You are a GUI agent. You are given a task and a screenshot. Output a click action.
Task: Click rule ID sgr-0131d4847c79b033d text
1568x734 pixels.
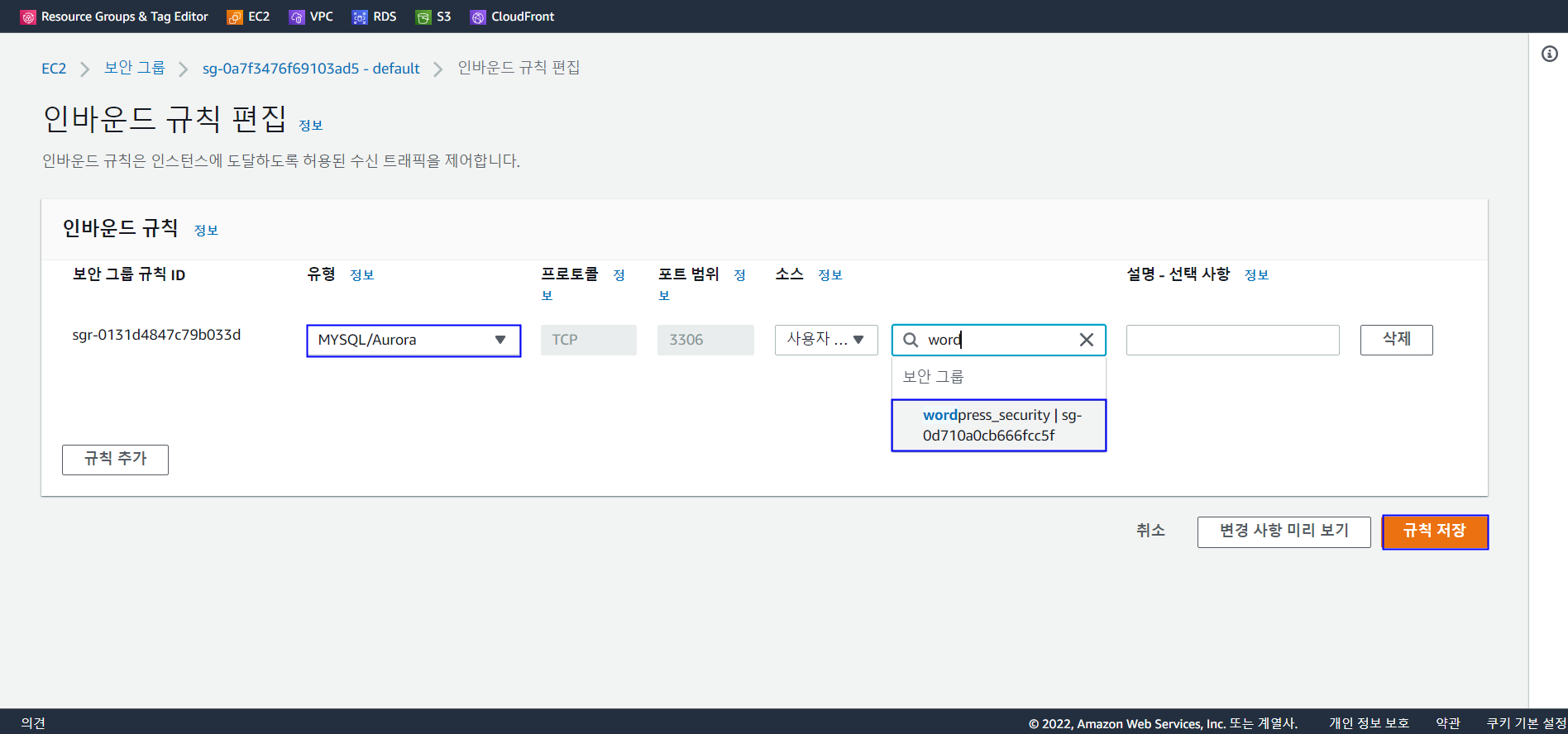[156, 335]
